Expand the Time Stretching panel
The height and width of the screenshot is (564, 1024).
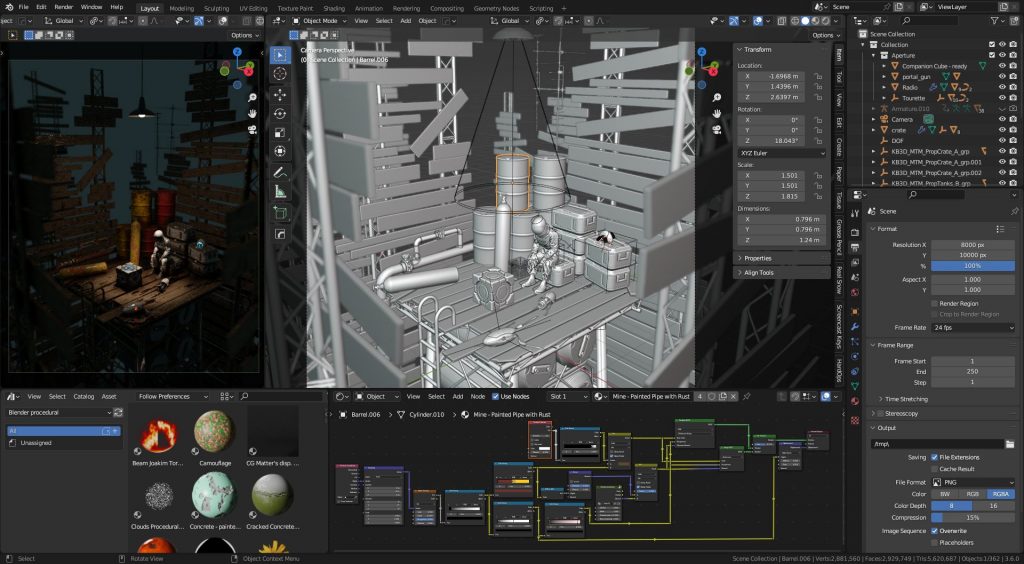(905, 399)
